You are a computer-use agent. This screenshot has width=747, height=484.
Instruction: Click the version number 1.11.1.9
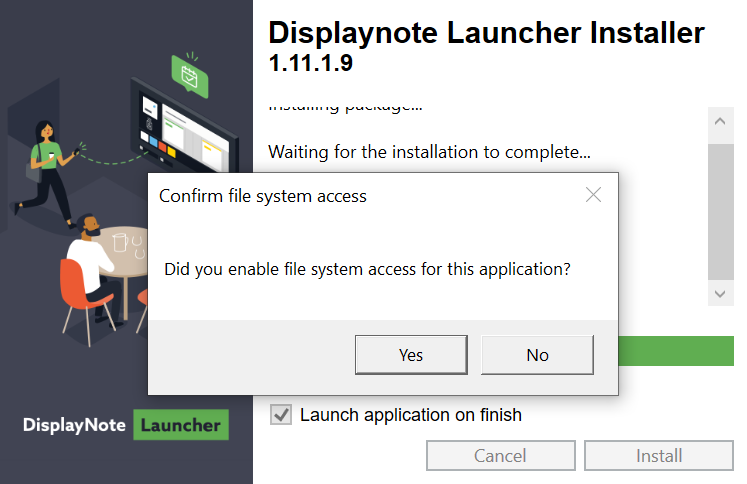point(311,63)
